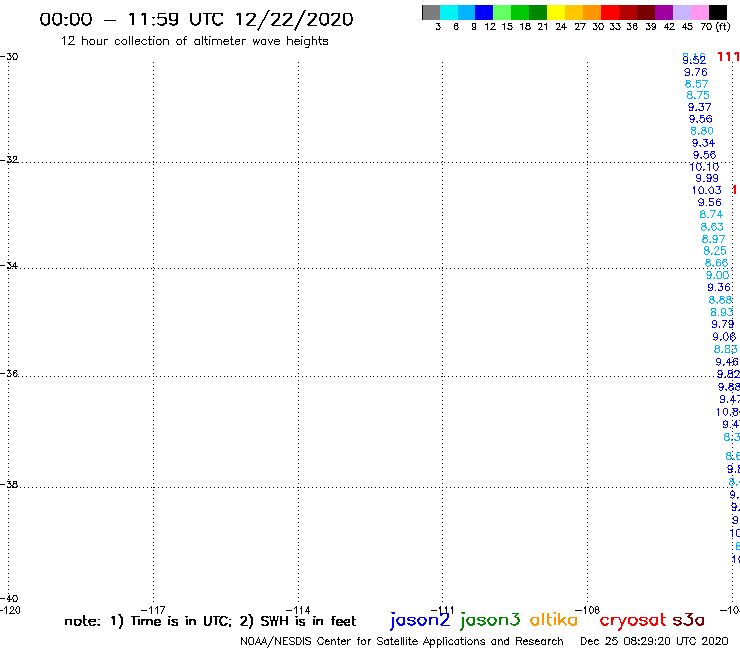Click the timestamp 'Dec 25 08:29:20 UTC 2020'
Screen dimensions: 740x650
click(654, 641)
